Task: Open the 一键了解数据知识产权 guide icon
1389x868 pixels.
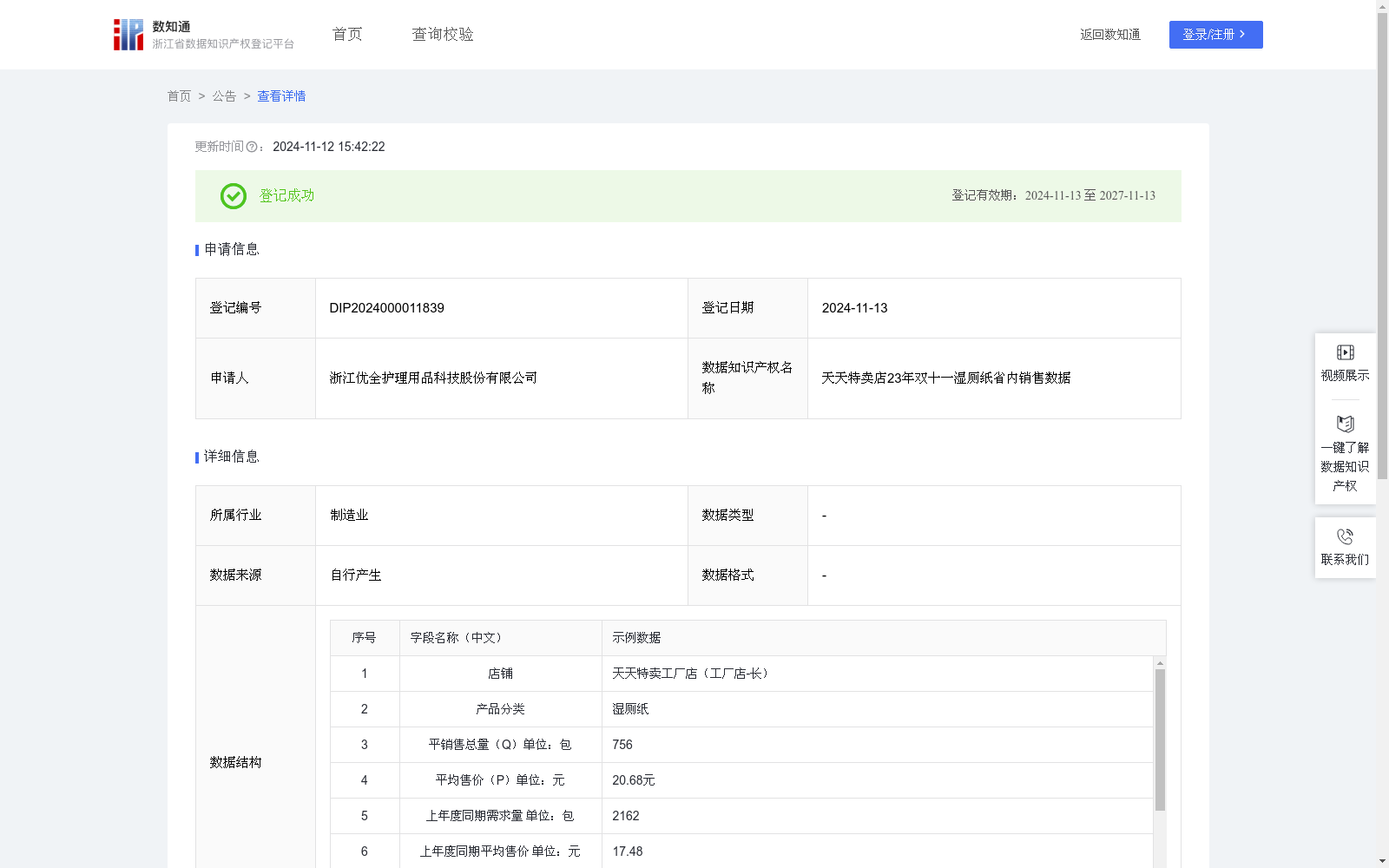Action: pos(1345,424)
